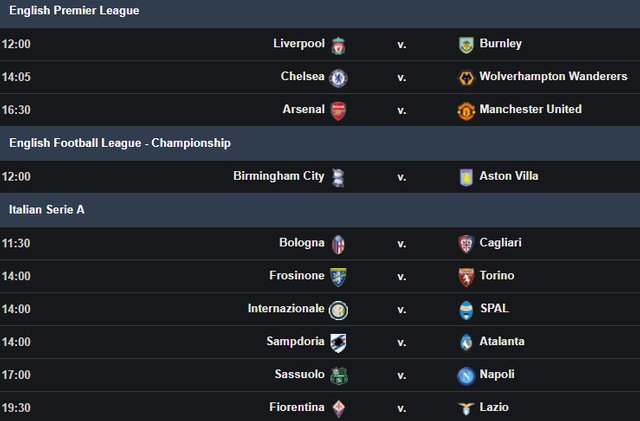
Task: Click the Torino bull crest
Action: [x=464, y=277]
